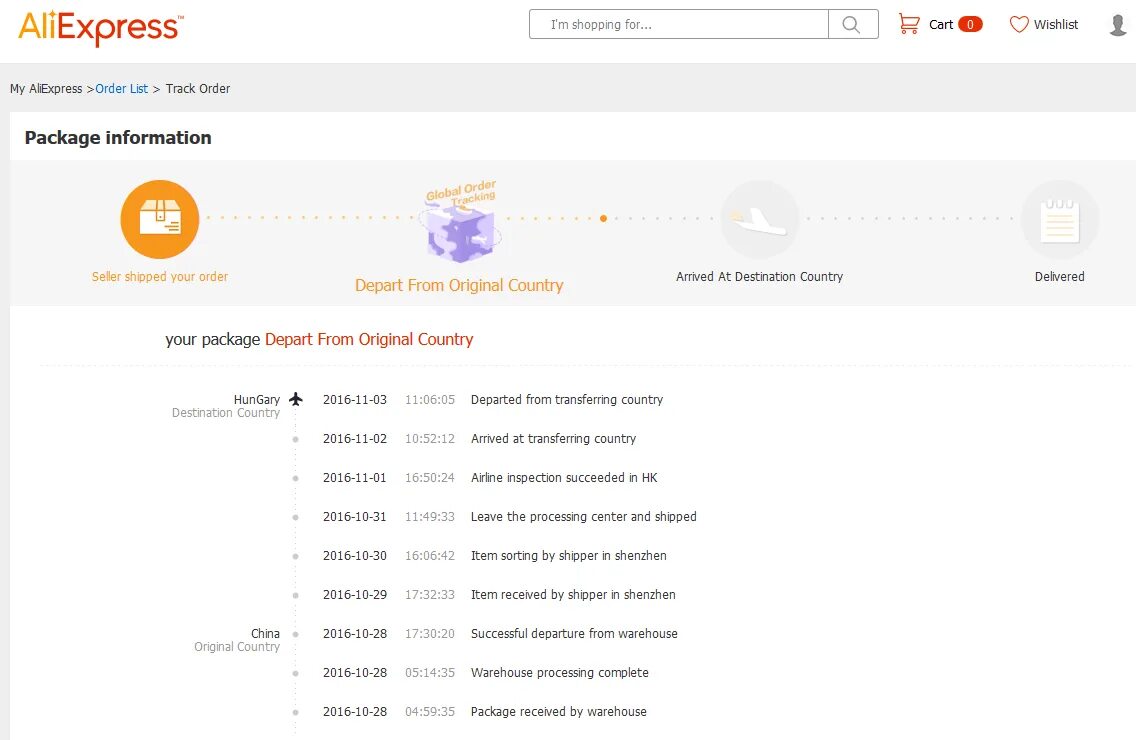Click the Global Order Tracking cube icon
This screenshot has height=740, width=1136.
461,222
